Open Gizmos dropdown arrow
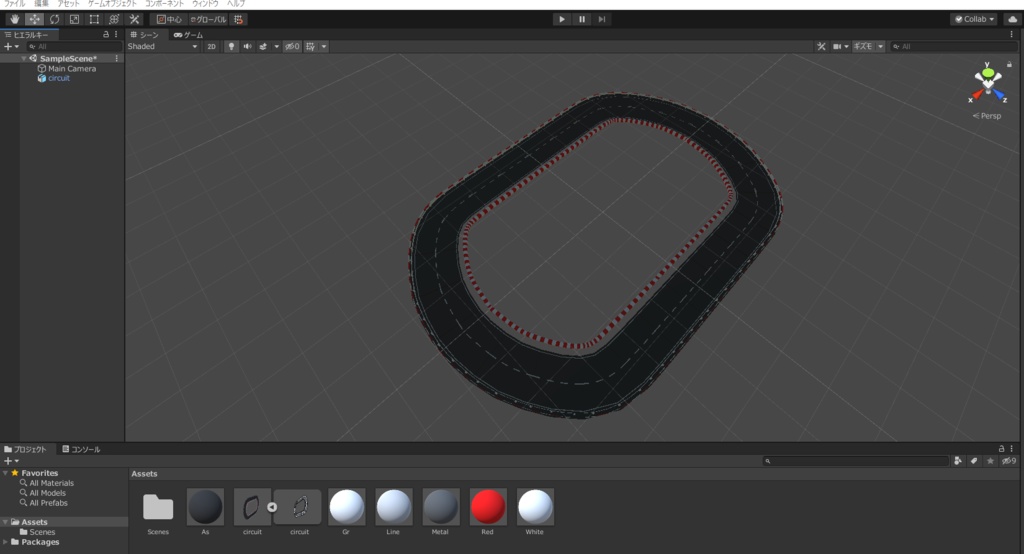The height and width of the screenshot is (554, 1024). point(880,46)
